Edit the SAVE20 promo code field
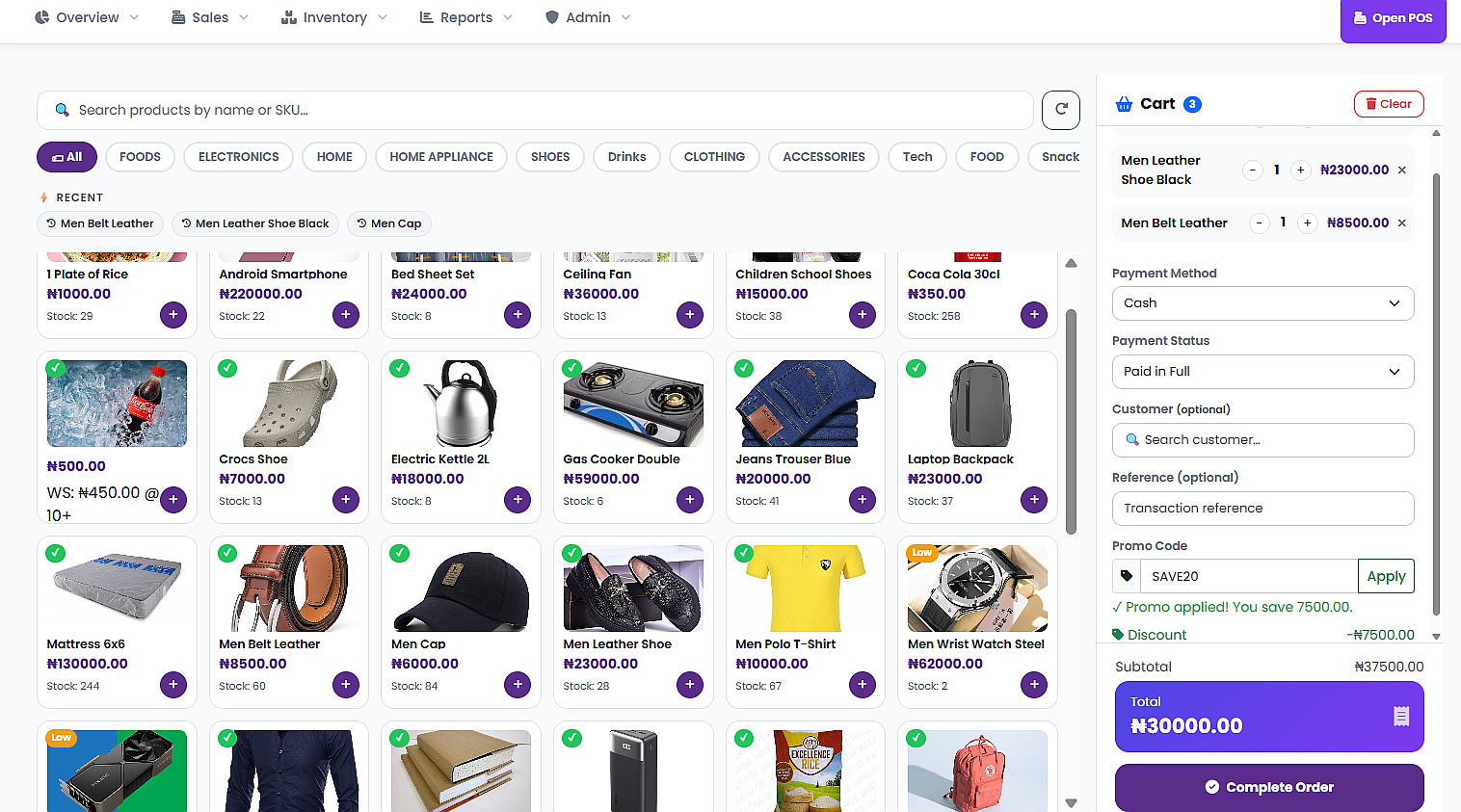1461x812 pixels. (x=1249, y=576)
